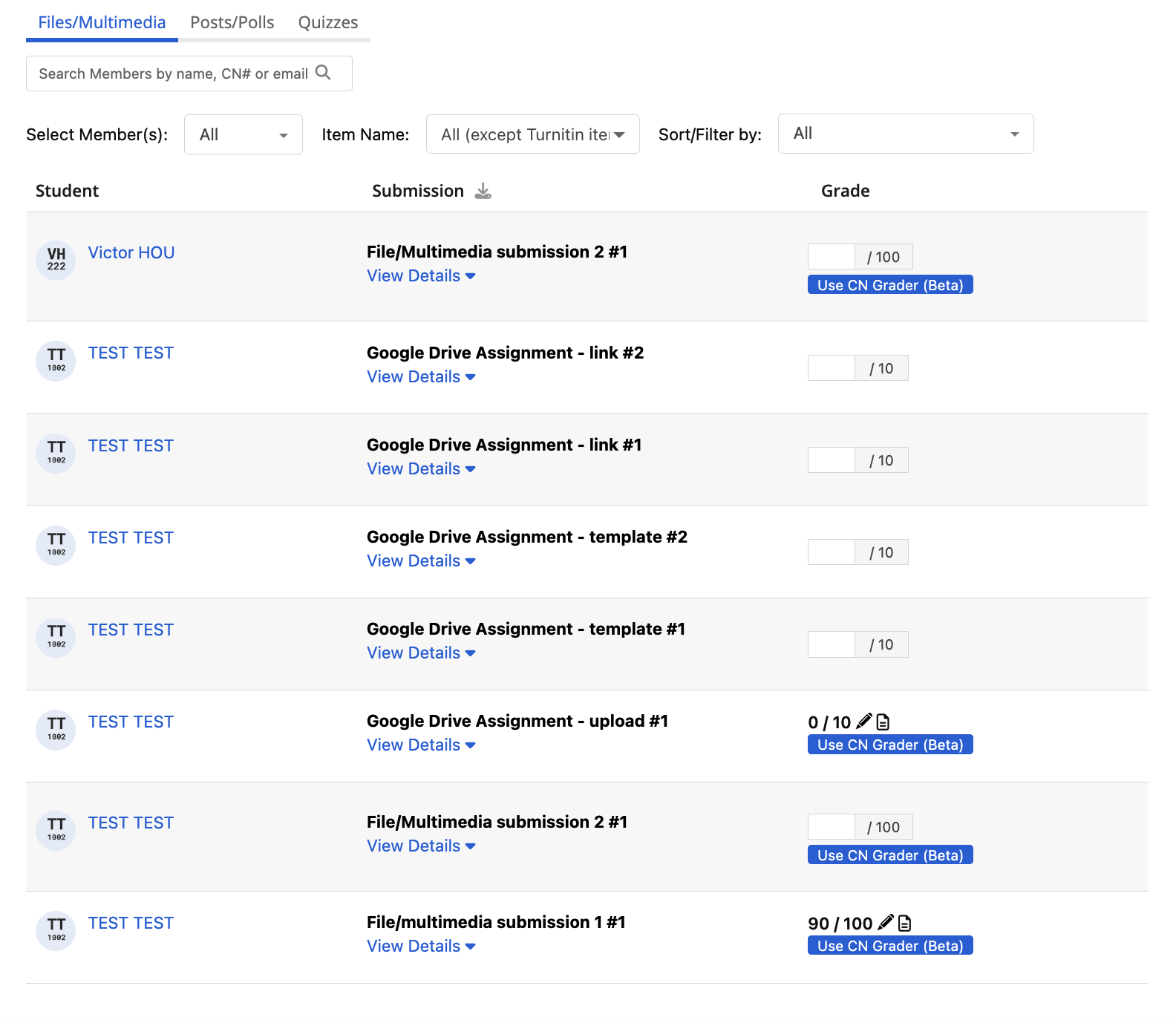Download all submissions via Submission icon
The width and height of the screenshot is (1176, 1023).
(483, 192)
